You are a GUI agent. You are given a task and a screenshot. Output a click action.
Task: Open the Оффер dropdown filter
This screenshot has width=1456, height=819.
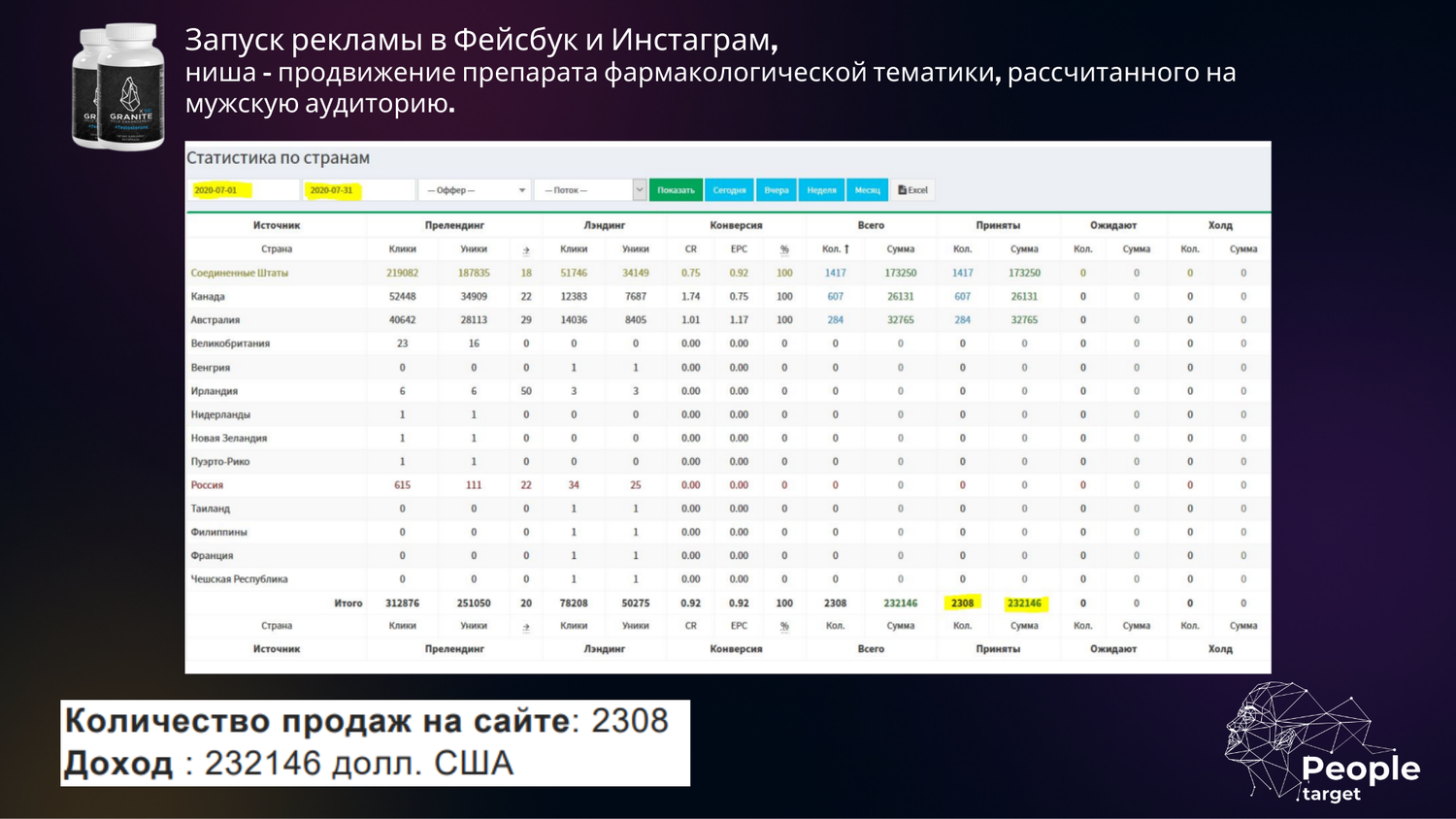(476, 190)
